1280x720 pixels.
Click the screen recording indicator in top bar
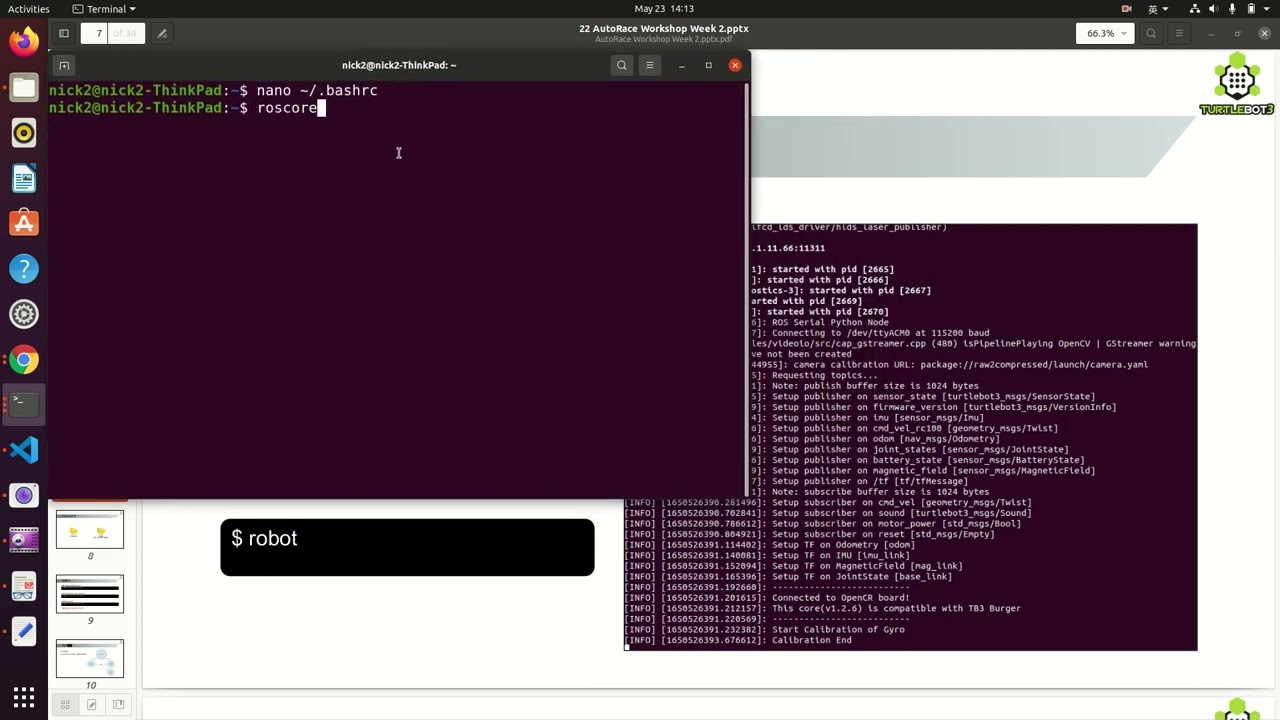tap(1126, 9)
